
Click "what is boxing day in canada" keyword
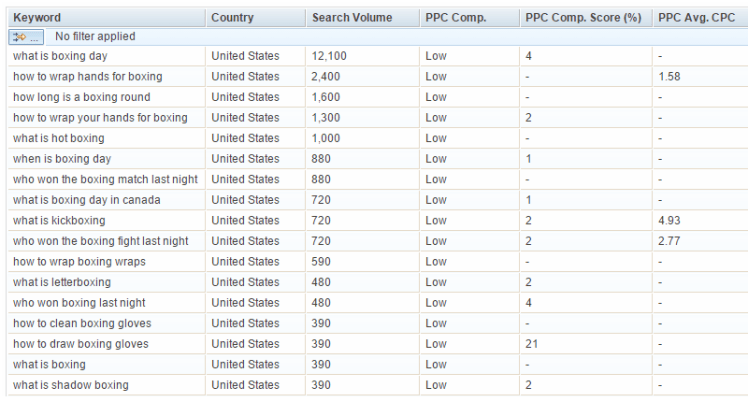(x=87, y=200)
